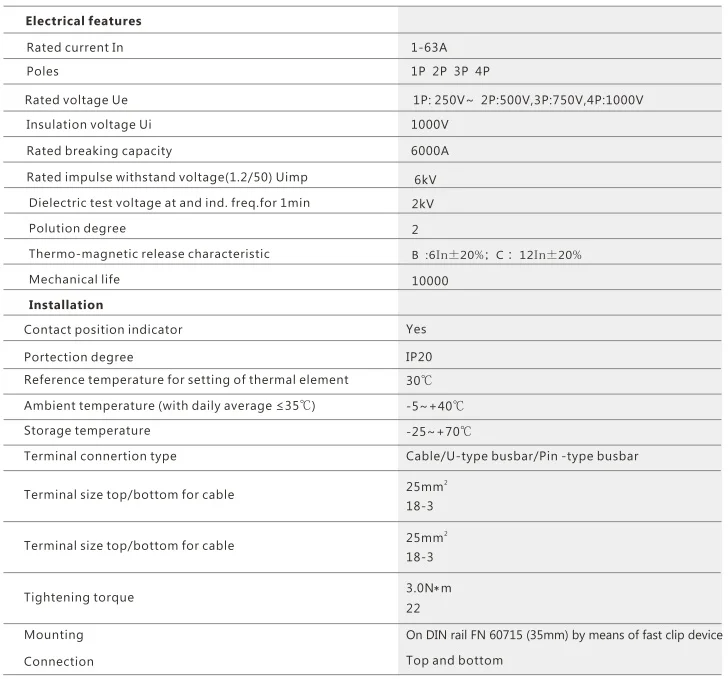728x679 pixels.
Task: Click the Installation section header
Action: 66,305
